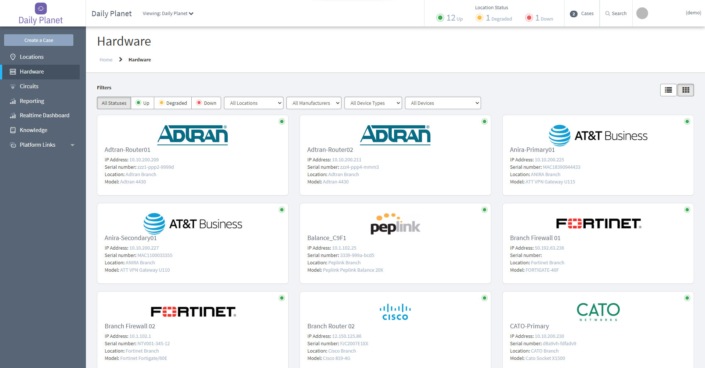The width and height of the screenshot is (705, 368).
Task: Open Hardware in the sidebar
Action: tap(40, 72)
